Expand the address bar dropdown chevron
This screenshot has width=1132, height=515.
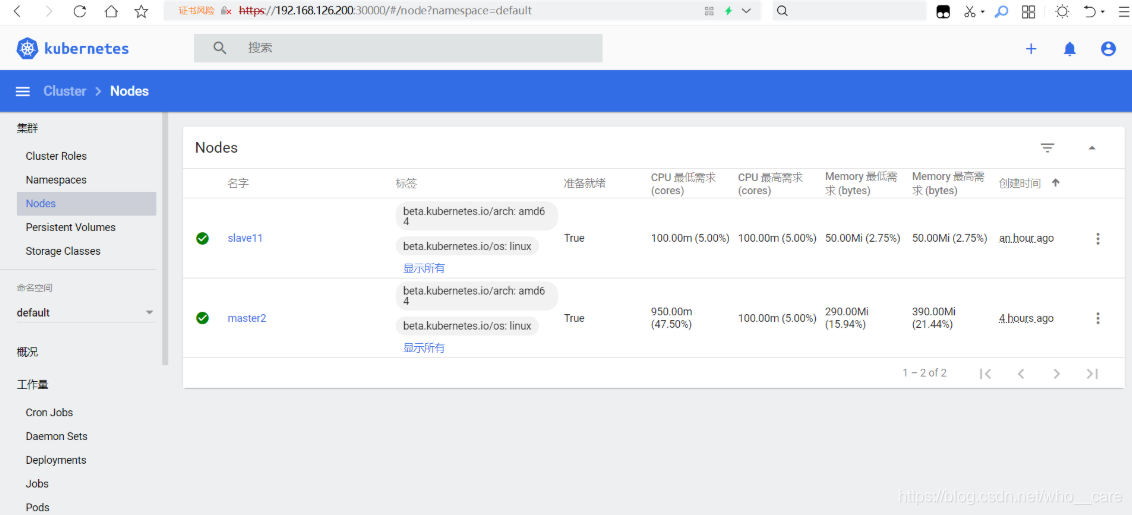(746, 11)
